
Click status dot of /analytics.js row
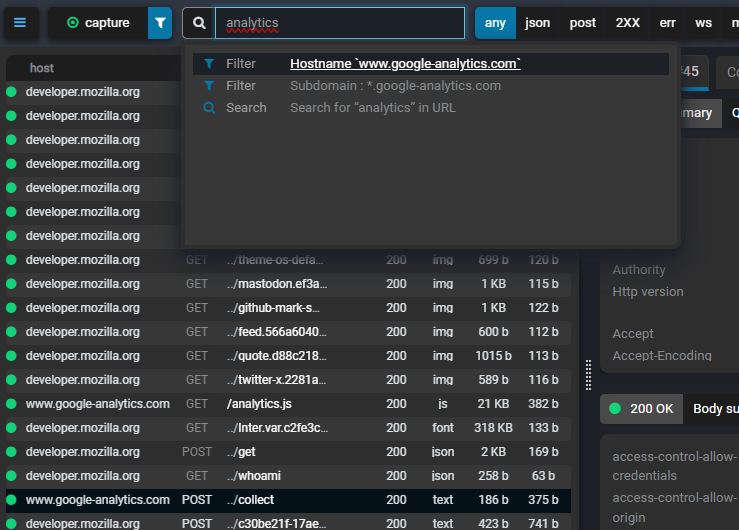[11, 404]
